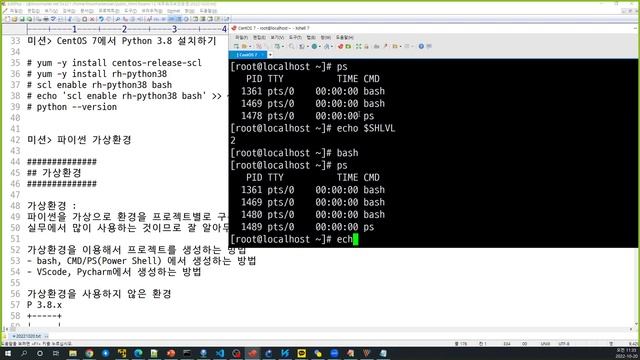Click the blue help icon in Xshell toolbar
Screen dimensions: 640x360
pos(421,46)
